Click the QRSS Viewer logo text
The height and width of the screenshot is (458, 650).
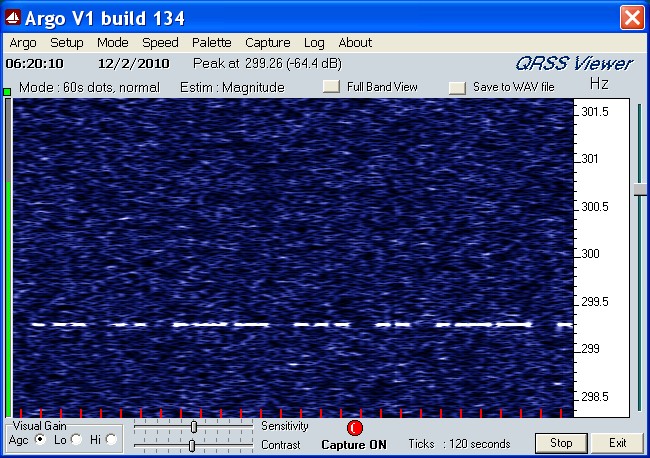click(574, 63)
